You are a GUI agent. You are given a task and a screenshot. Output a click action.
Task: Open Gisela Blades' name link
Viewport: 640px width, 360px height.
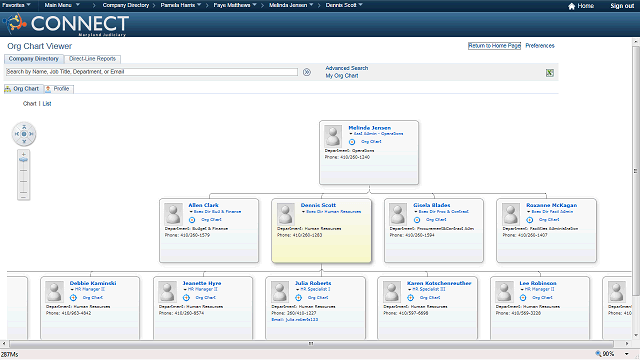coord(431,205)
